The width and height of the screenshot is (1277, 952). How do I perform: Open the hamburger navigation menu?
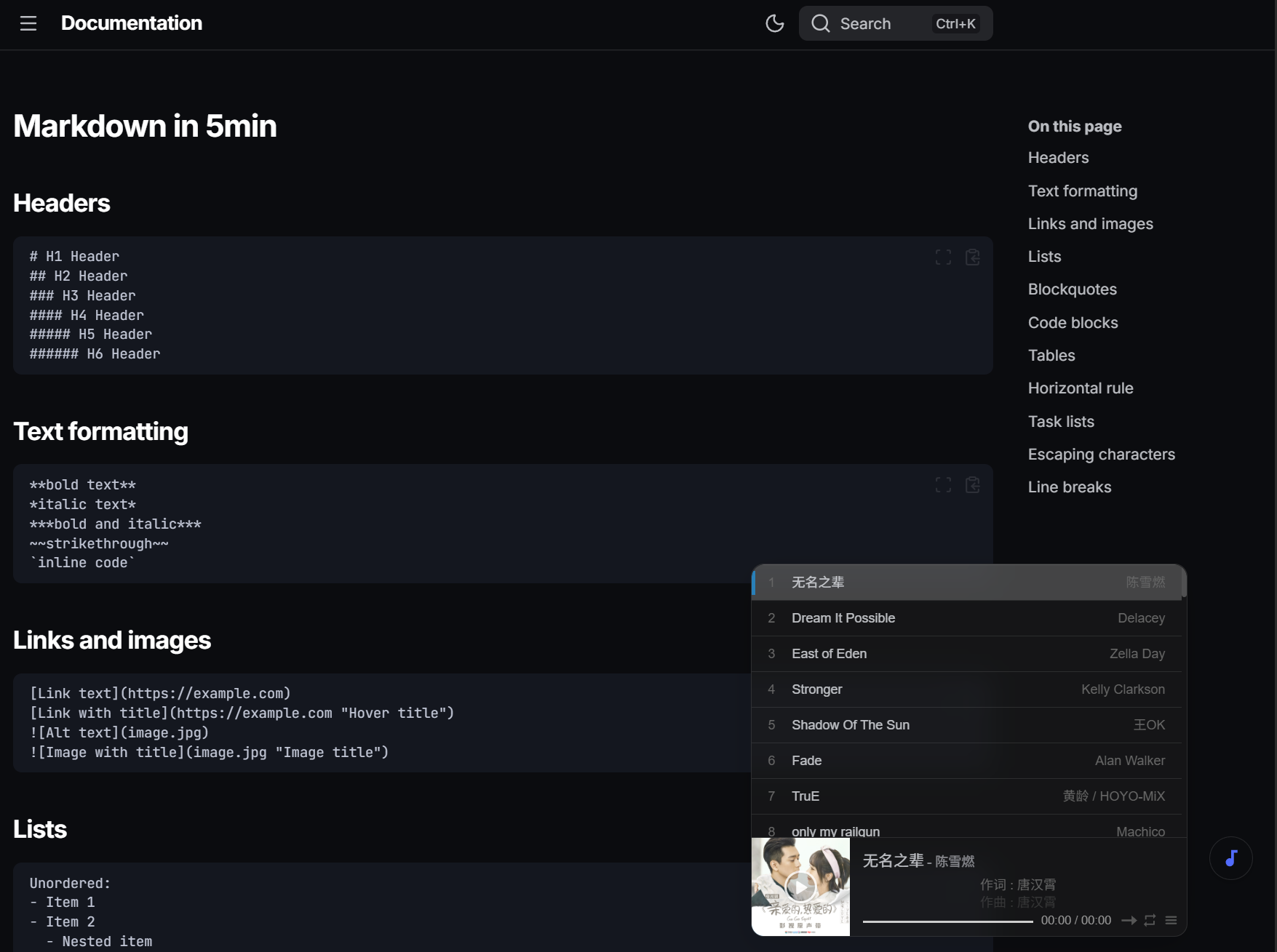click(x=28, y=23)
